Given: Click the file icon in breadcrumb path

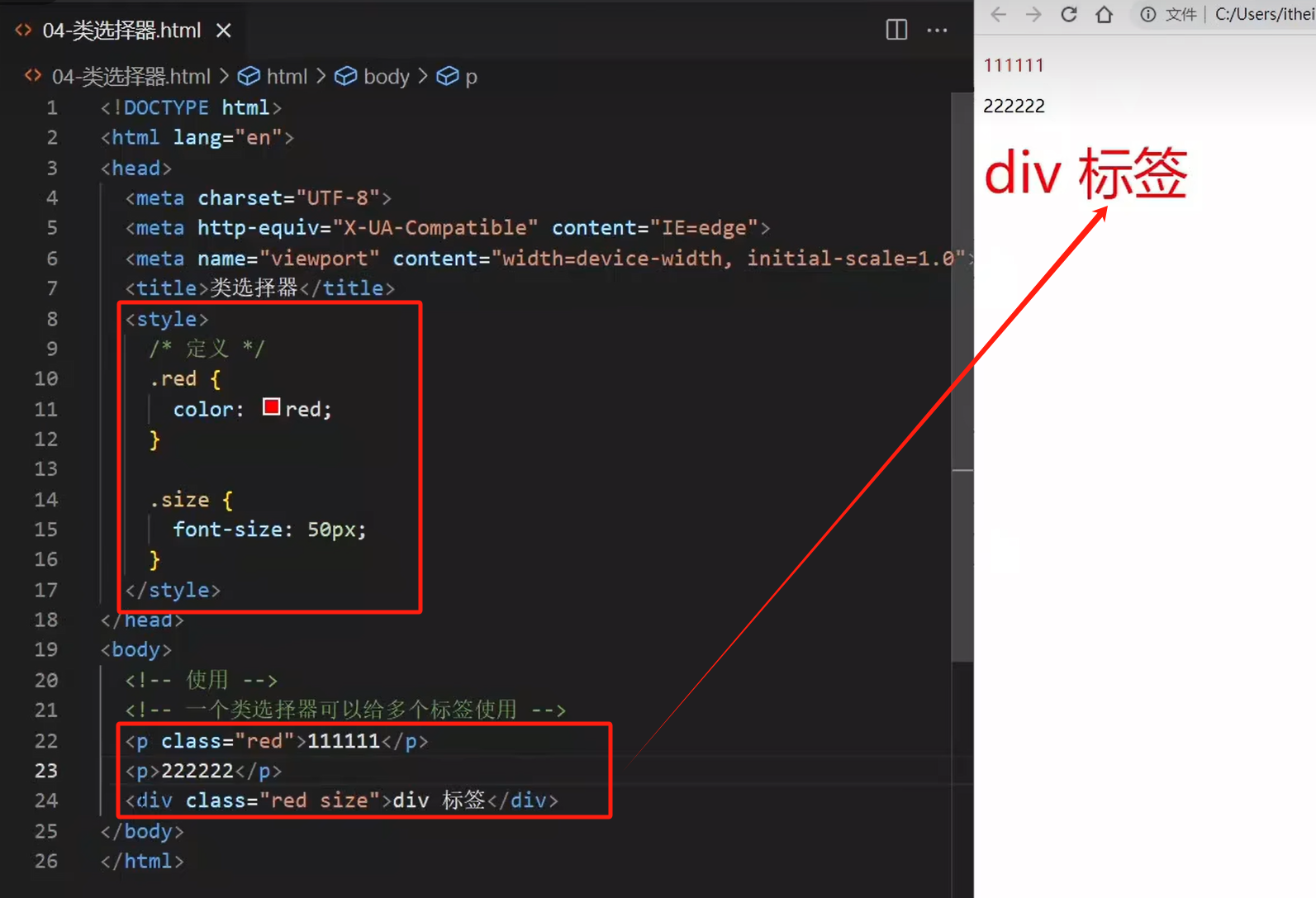Looking at the screenshot, I should [33, 76].
